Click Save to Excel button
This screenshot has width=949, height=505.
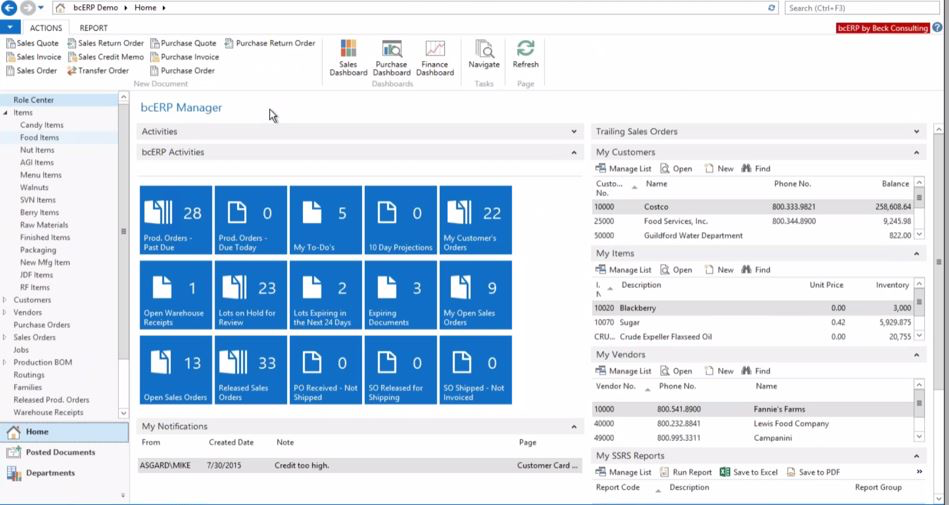(x=749, y=472)
